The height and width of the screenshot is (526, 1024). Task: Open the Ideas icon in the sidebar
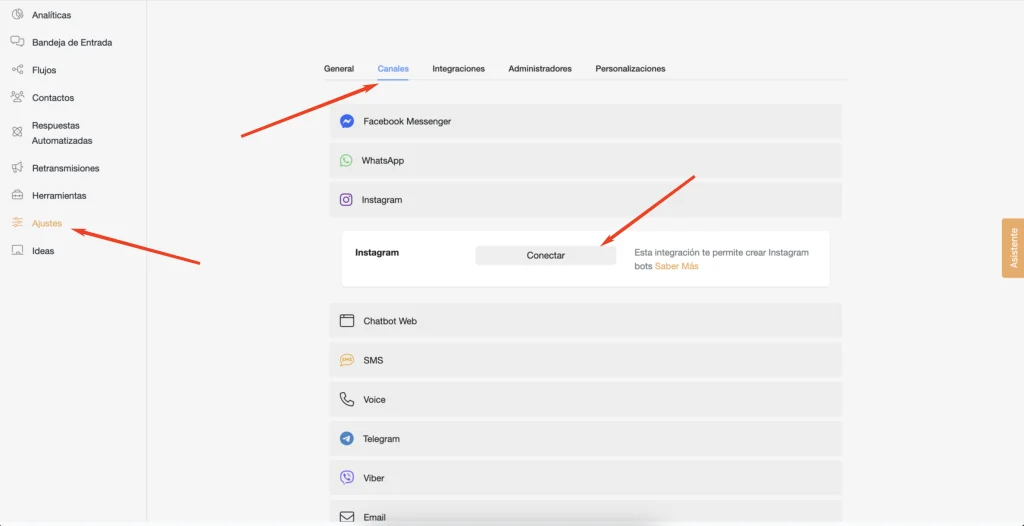[18, 250]
